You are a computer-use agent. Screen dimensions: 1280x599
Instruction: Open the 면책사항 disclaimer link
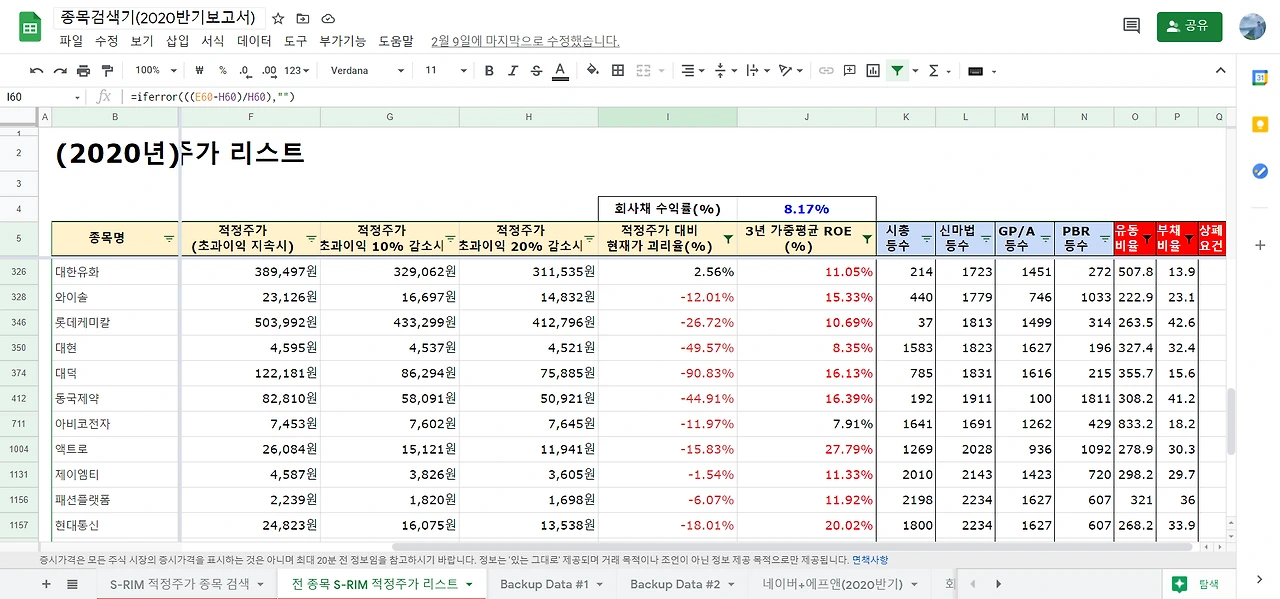[869, 560]
